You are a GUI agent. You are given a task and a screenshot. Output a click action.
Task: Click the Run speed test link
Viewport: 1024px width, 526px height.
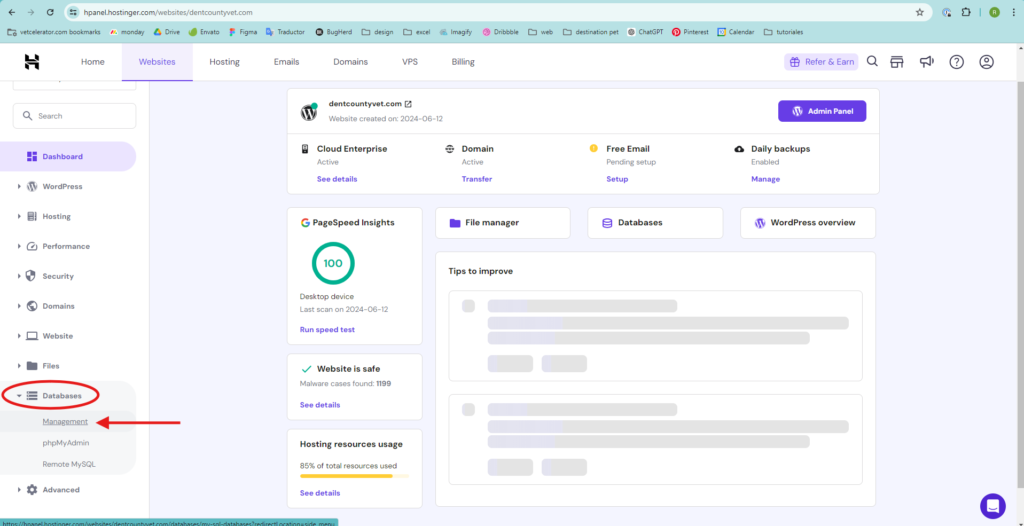click(327, 329)
